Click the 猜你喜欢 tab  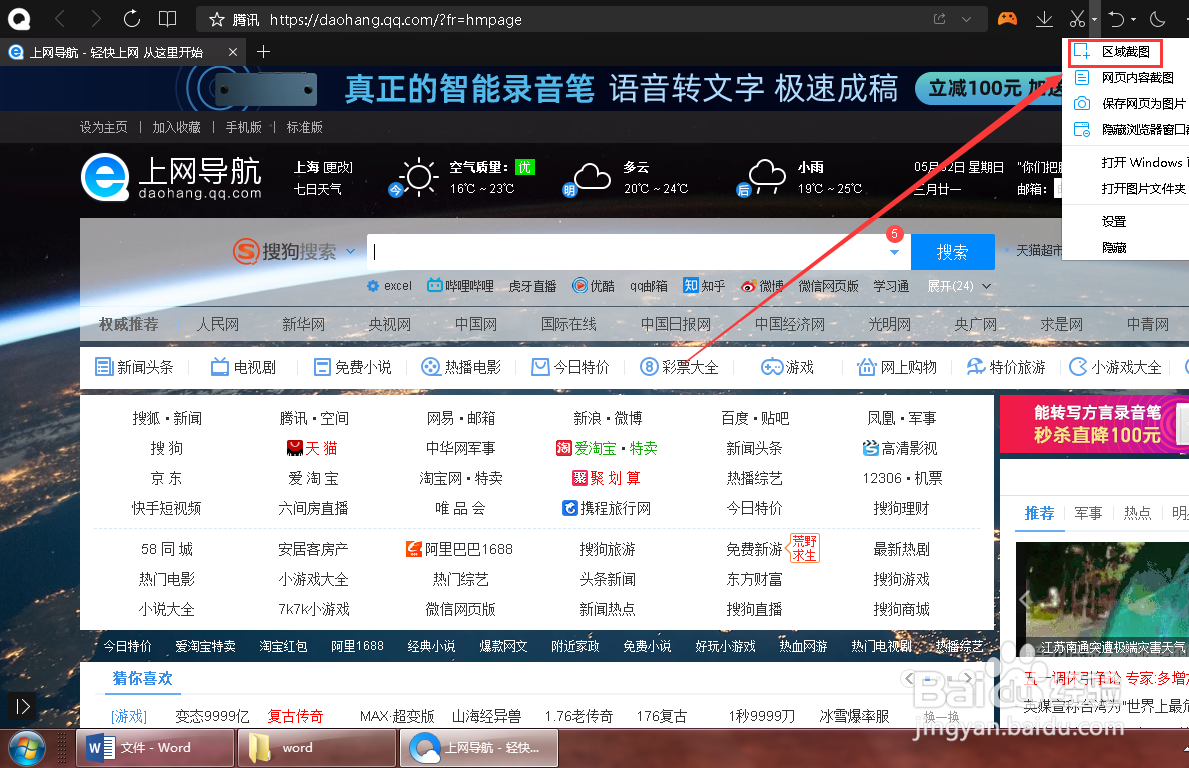point(143,679)
